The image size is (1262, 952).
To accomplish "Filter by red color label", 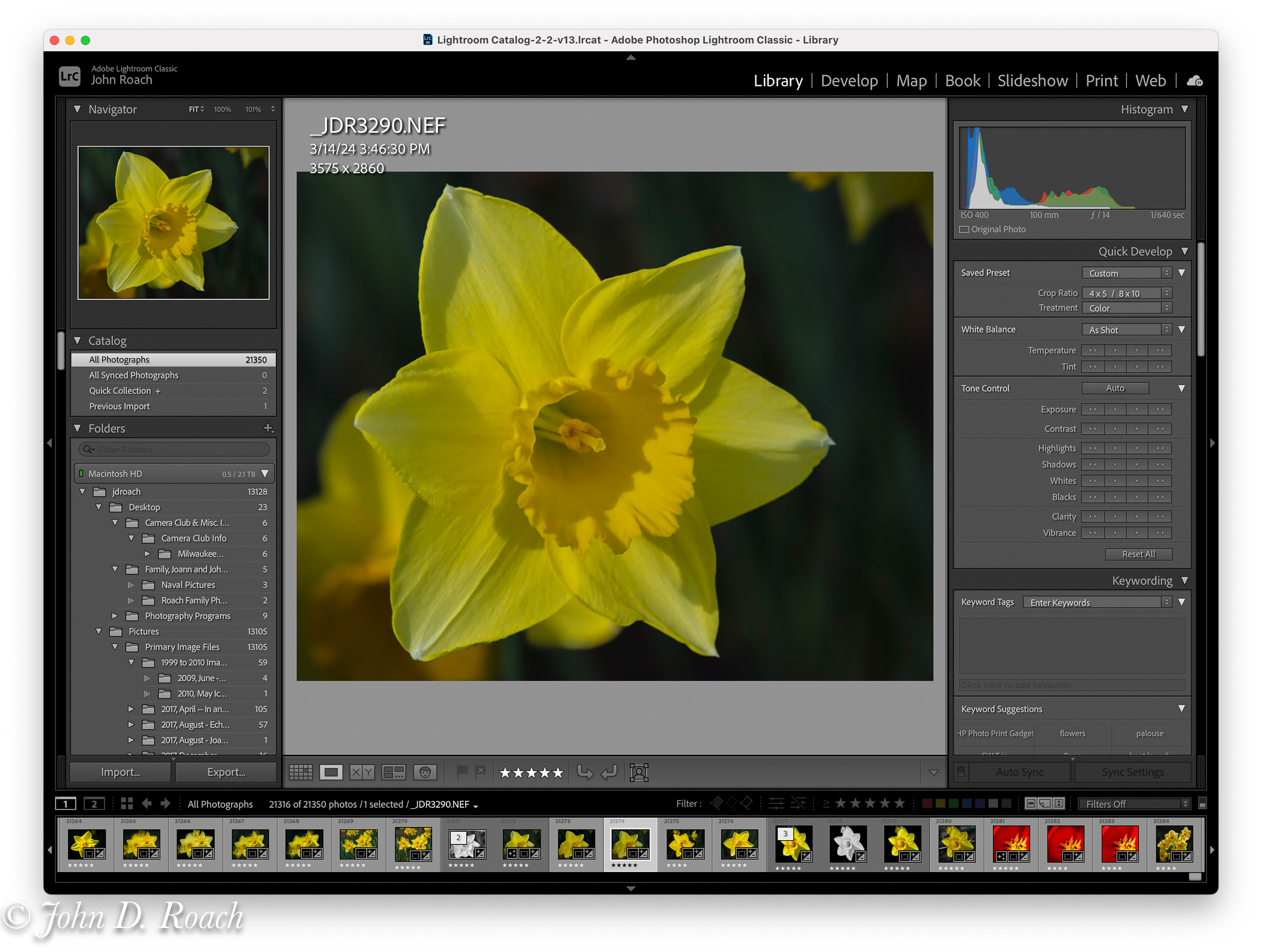I will [x=927, y=804].
